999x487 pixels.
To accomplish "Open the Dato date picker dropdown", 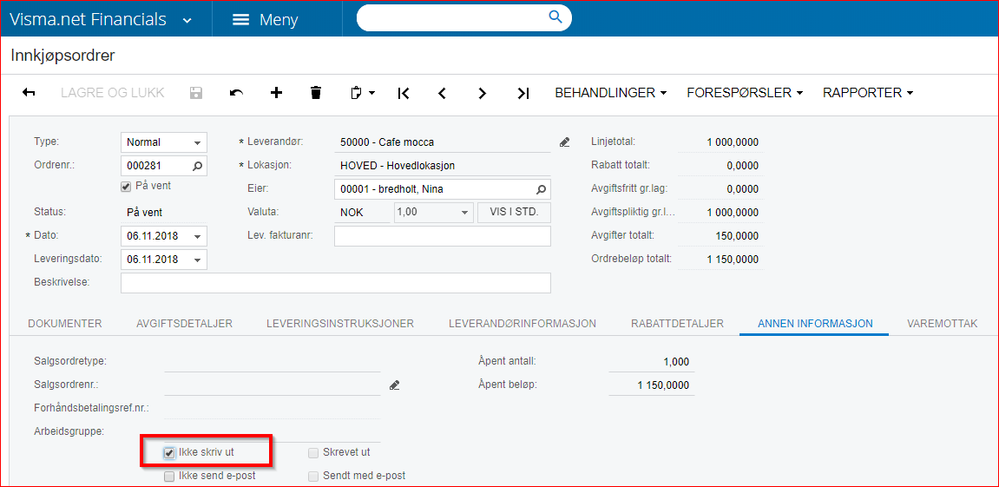I will [197, 236].
